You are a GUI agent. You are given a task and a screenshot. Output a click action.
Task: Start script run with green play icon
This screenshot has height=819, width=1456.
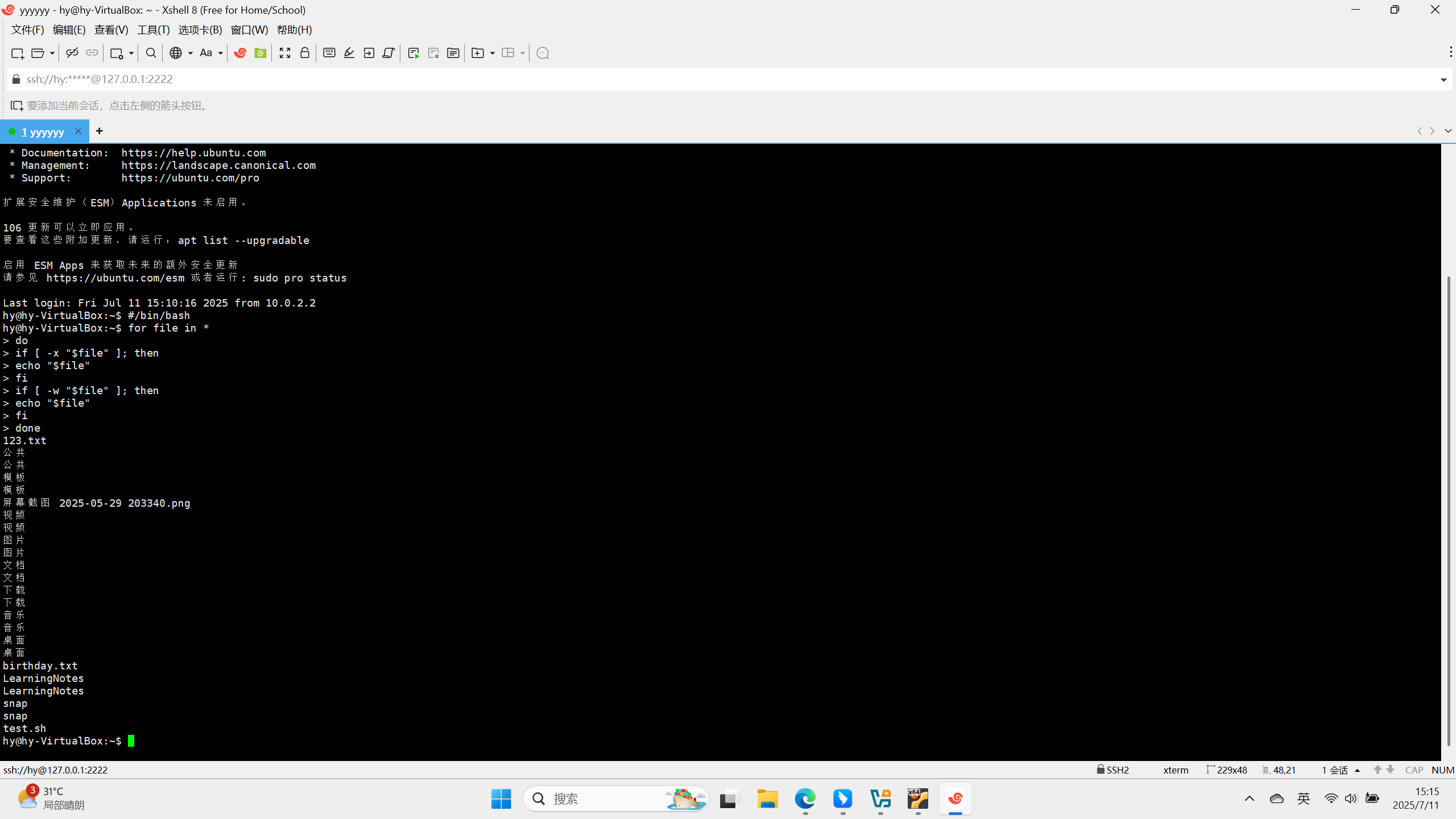click(413, 53)
